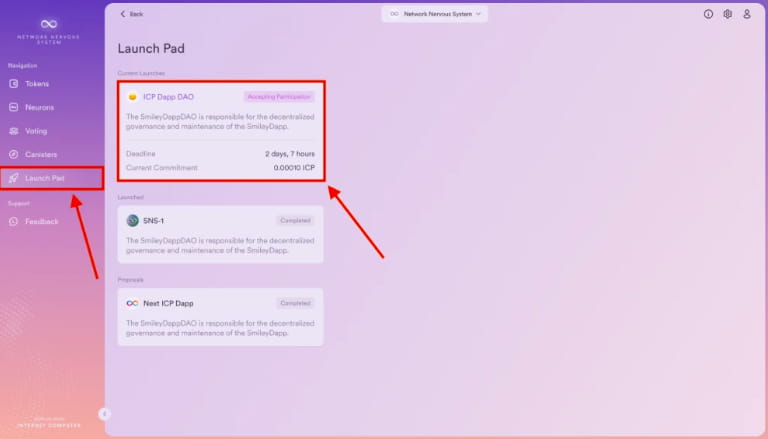Screen dimensions: 768x439
Task: Click the ICP Dapp DAO smiley logo
Action: click(132, 97)
